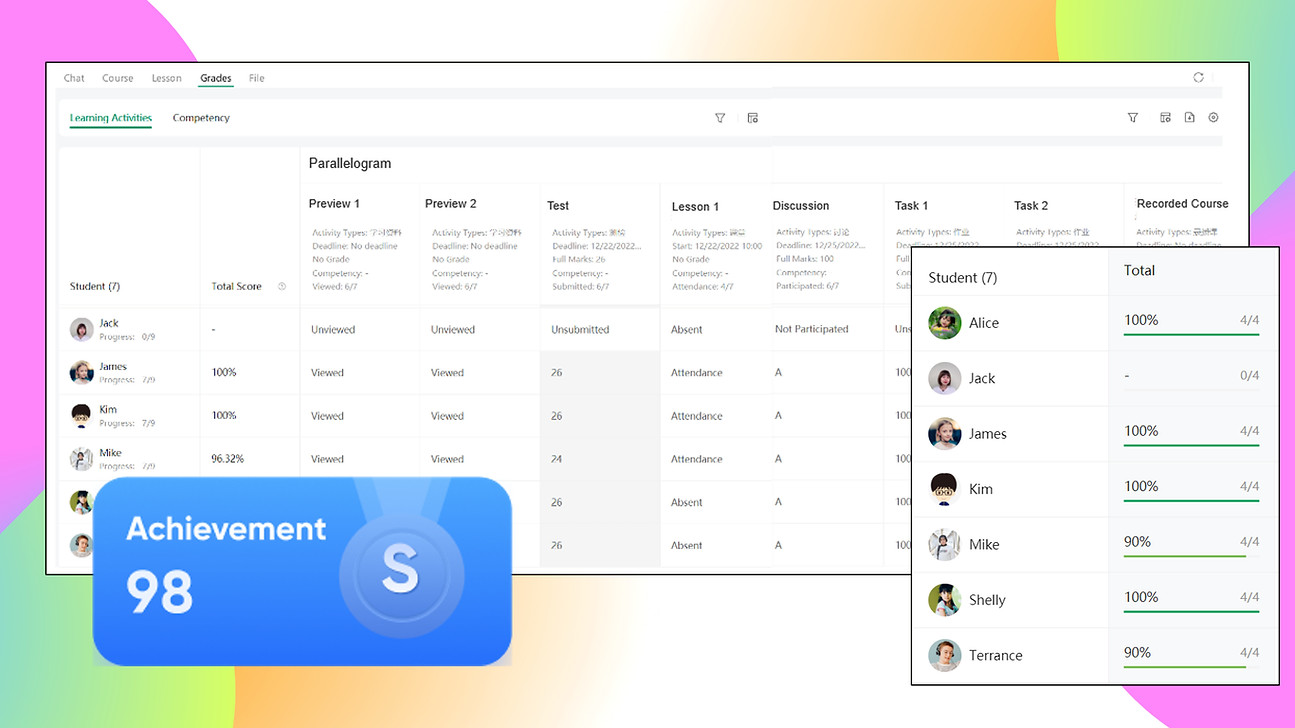Click Shelly's avatar in the Total panel
The image size is (1295, 728).
(x=945, y=600)
